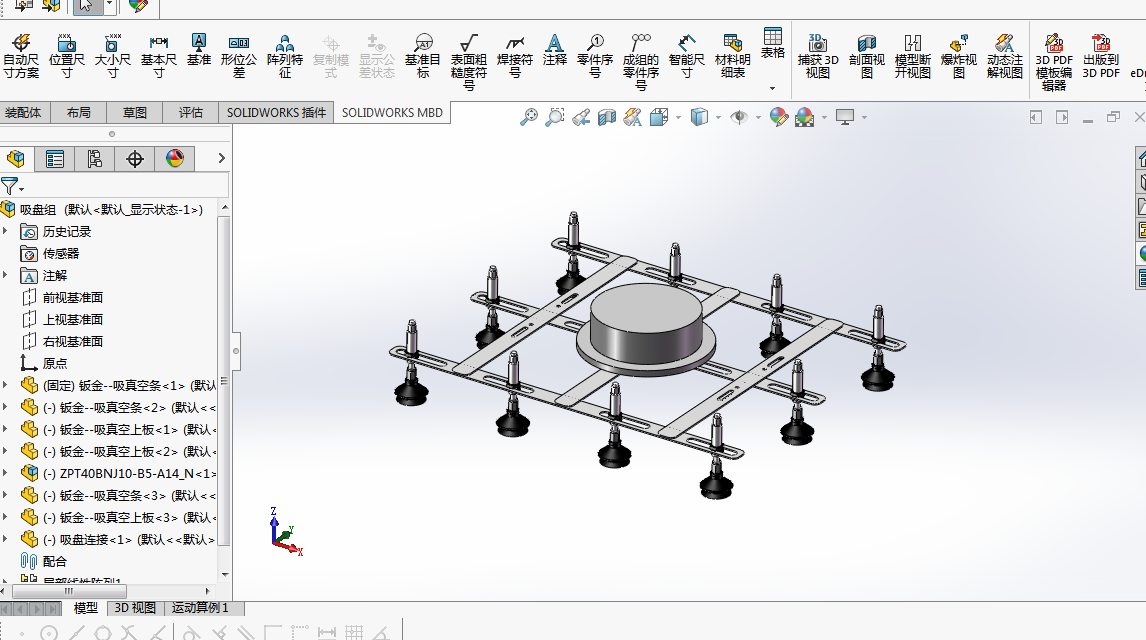Expand the 历史记录 history node
This screenshot has width=1146, height=640.
click(x=6, y=231)
